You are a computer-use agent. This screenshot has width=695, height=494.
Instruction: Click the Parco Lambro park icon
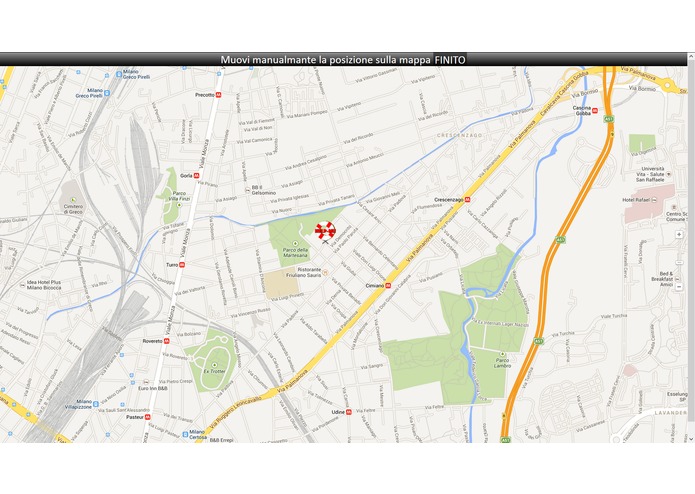(502, 354)
